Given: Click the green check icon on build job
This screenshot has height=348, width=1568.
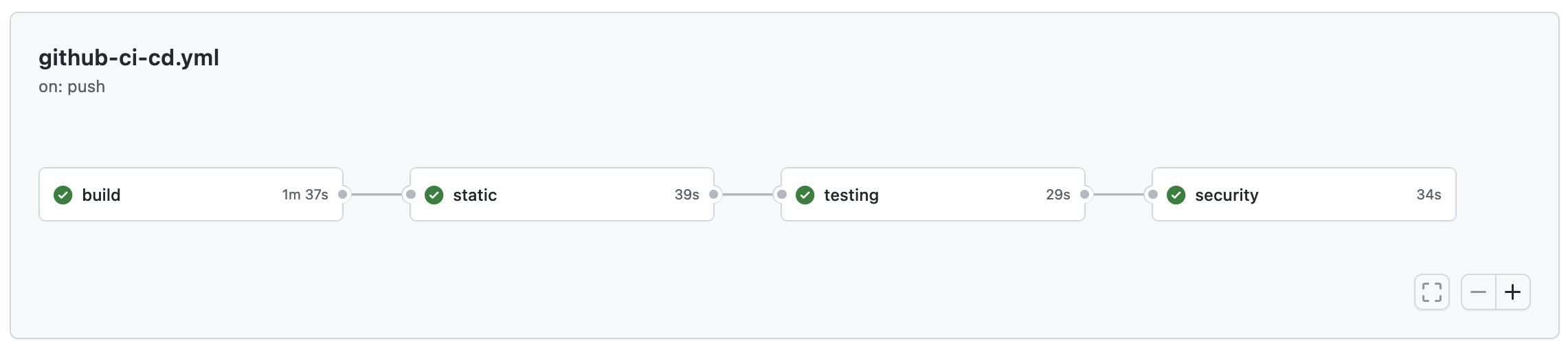Looking at the screenshot, I should pyautogui.click(x=63, y=195).
